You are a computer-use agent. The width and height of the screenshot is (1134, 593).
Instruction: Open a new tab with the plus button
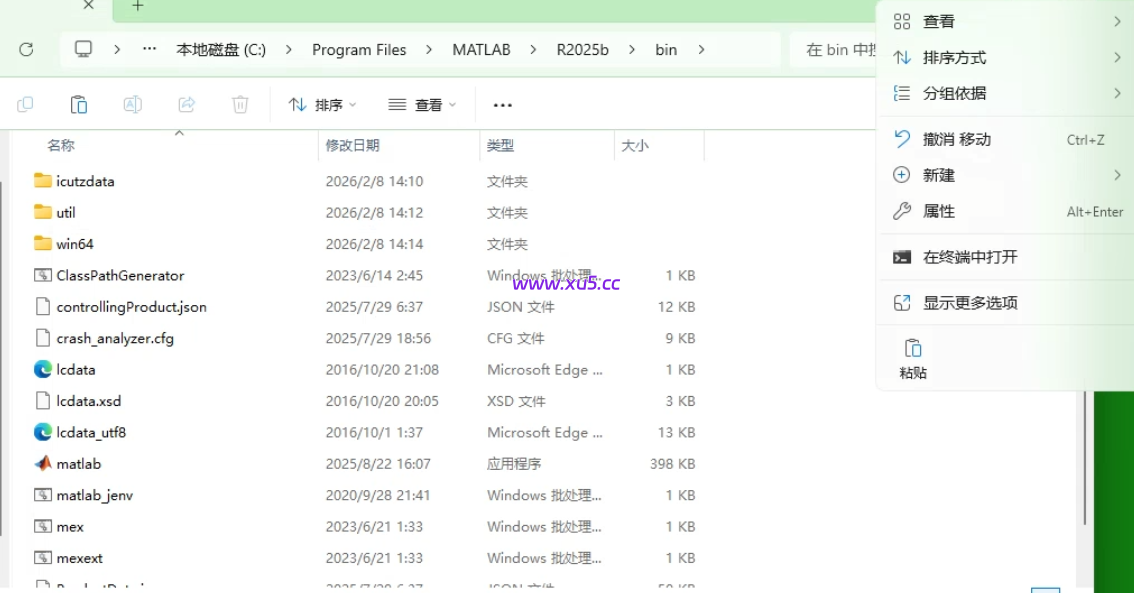pyautogui.click(x=137, y=7)
